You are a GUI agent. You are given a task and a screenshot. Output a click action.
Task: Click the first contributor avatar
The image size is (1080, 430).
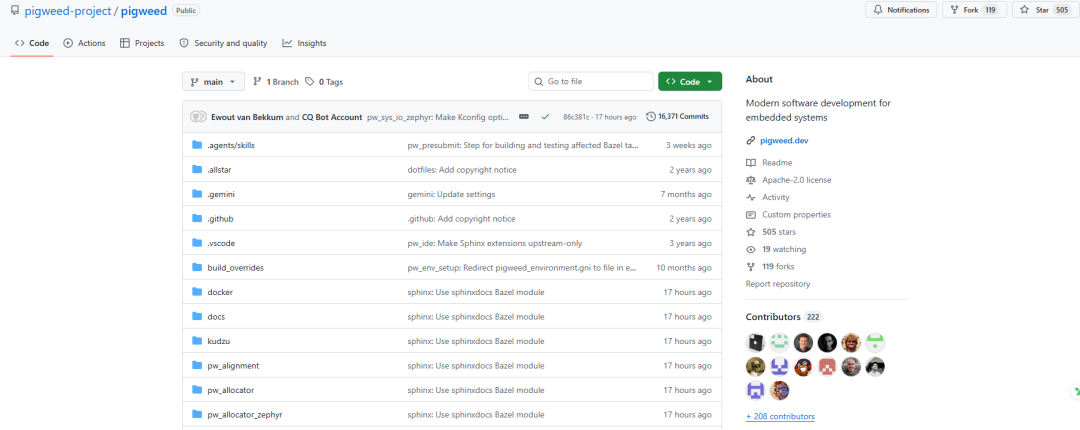[756, 342]
